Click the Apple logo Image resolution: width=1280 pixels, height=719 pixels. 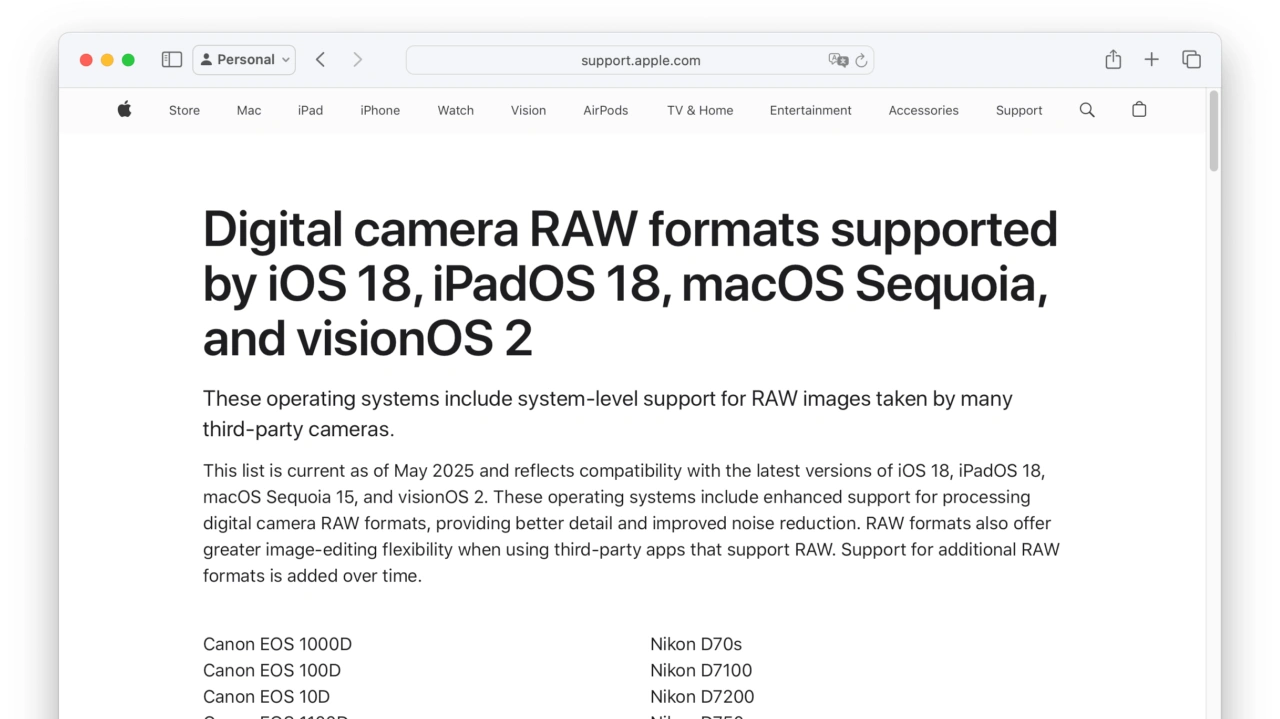tap(124, 110)
